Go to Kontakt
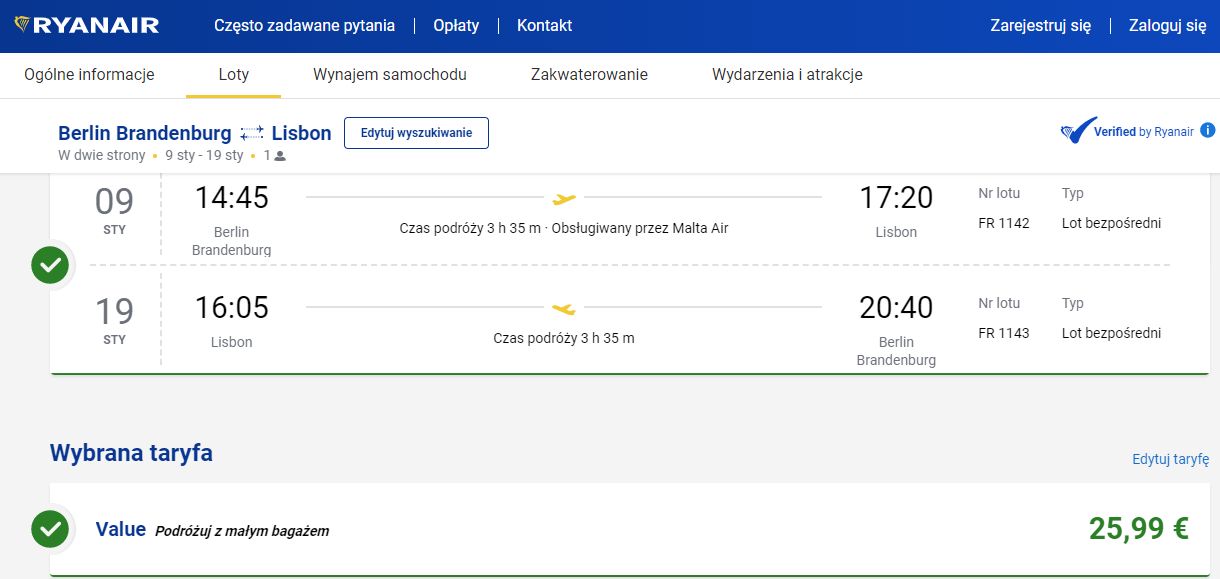Screen dimensions: 1220x579 point(544,25)
